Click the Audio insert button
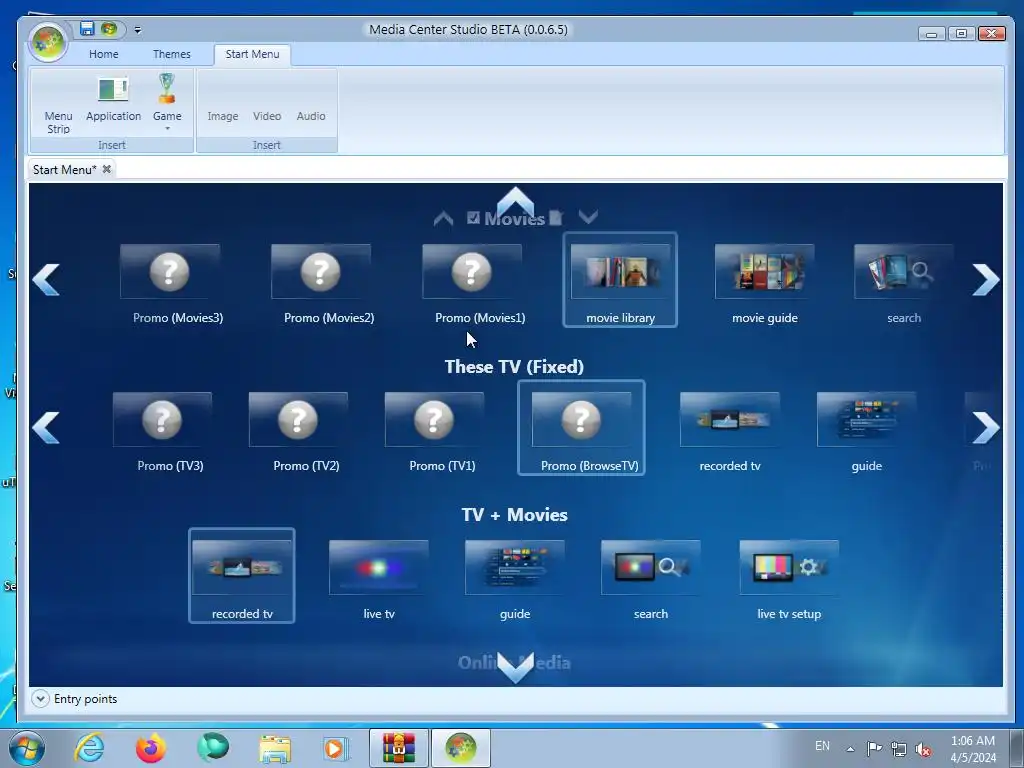1024x768 pixels. [x=311, y=116]
